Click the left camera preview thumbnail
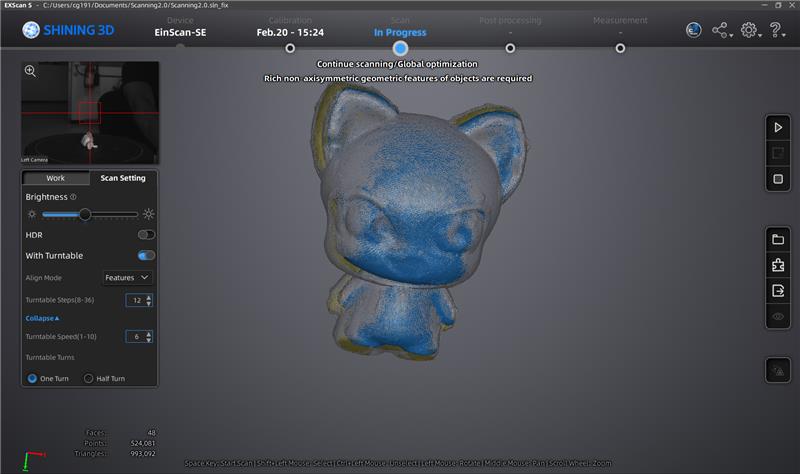Screen dimensions: 800x474 pos(90,113)
